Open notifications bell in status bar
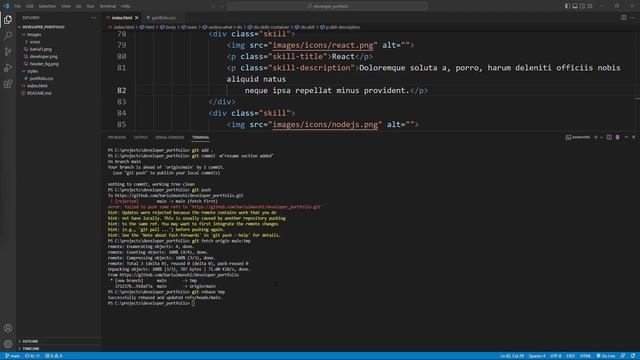Image resolution: width=640 pixels, height=360 pixels. [x=632, y=356]
